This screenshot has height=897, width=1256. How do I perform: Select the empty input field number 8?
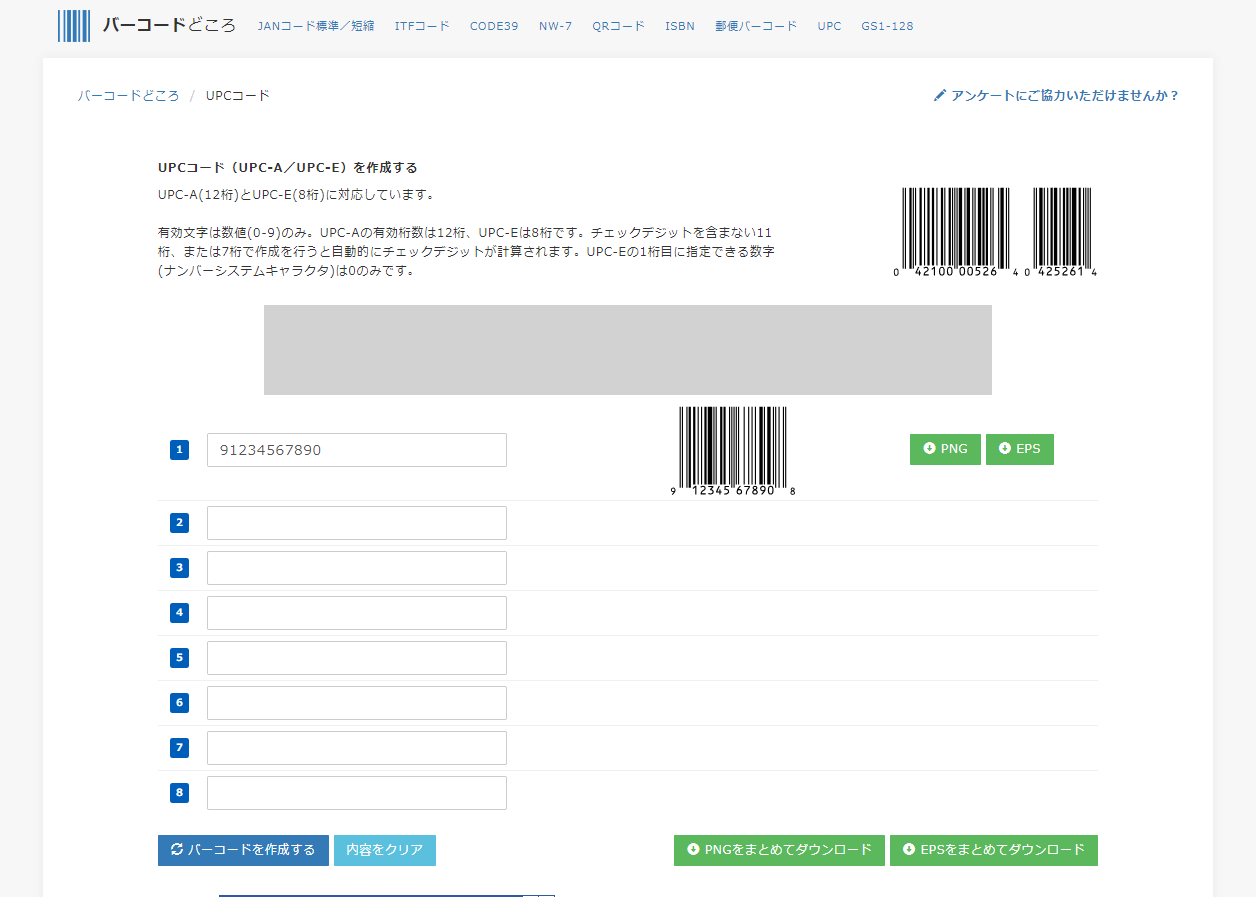356,793
